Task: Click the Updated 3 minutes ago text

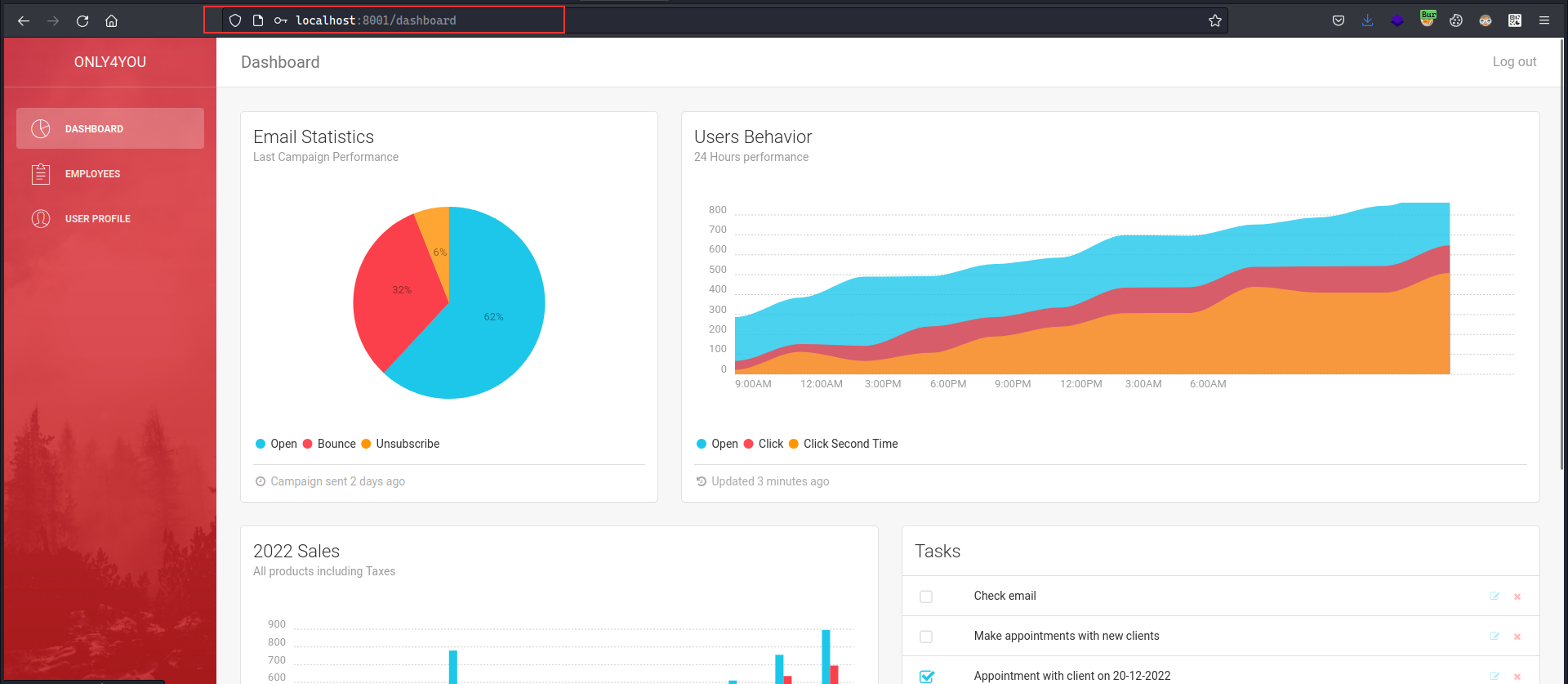Action: [770, 481]
